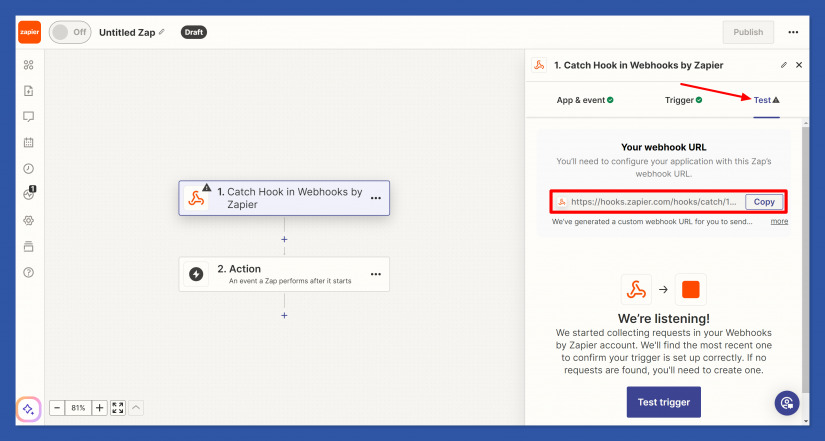The width and height of the screenshot is (825, 441).
Task: Add a step between trigger and action
Action: click(x=284, y=239)
